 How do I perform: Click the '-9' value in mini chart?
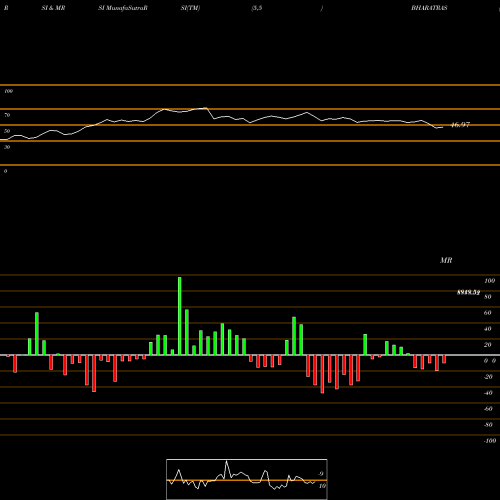coord(320,474)
